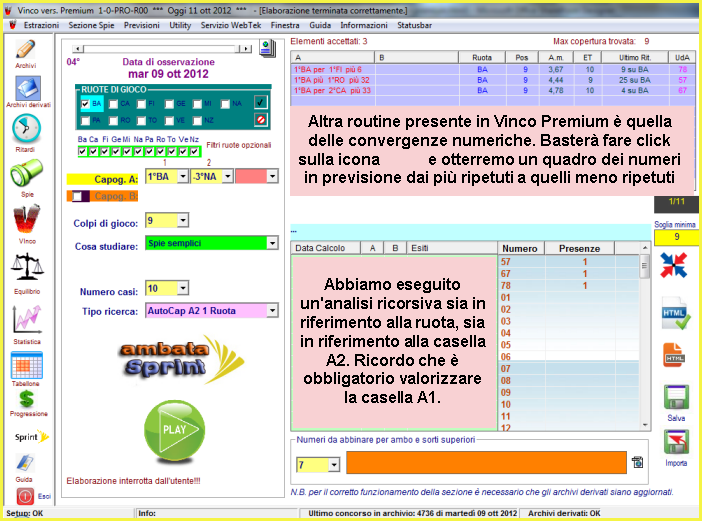Open the -3°NA Capog. A dropdown
The height and width of the screenshot is (521, 702).
227,176
